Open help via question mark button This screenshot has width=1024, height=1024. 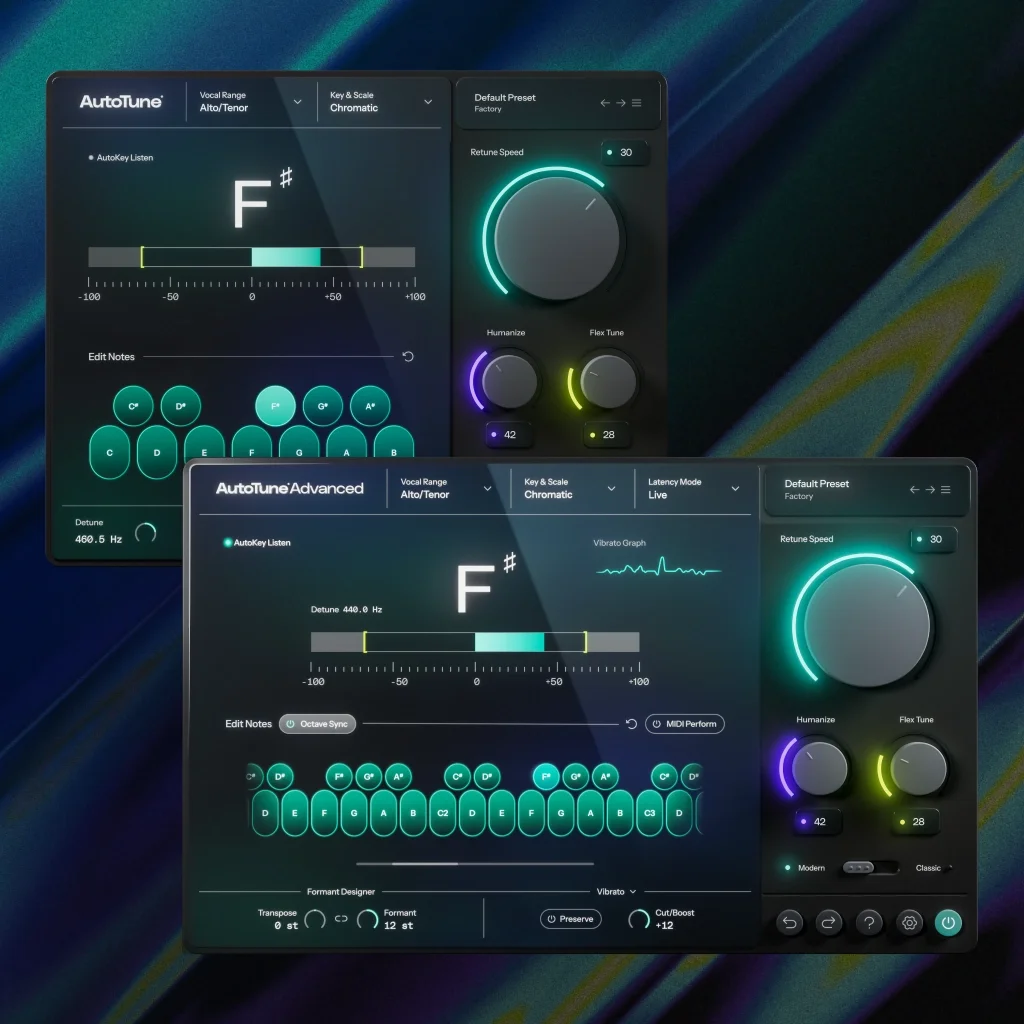pos(869,922)
